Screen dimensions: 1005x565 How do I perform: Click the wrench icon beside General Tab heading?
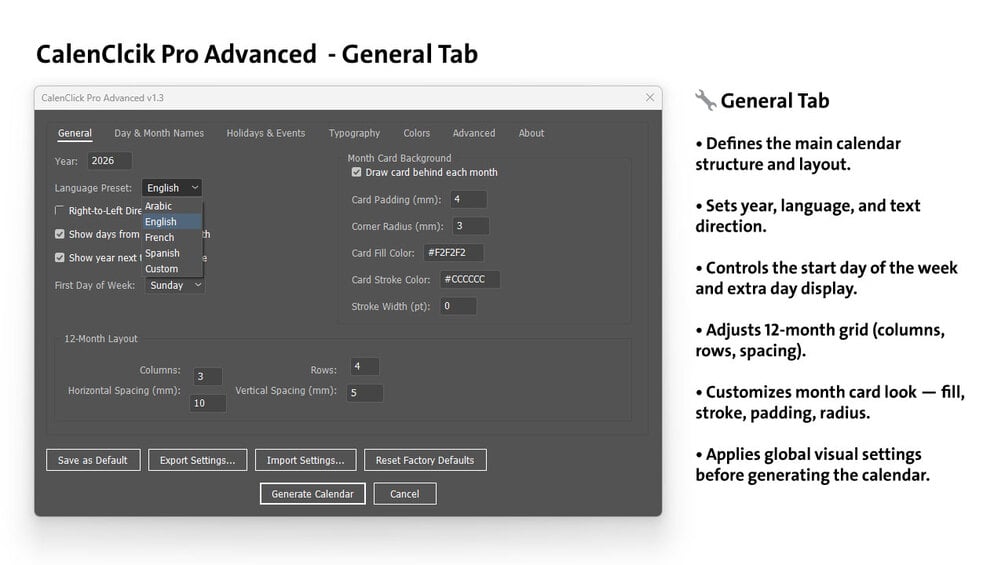tap(706, 101)
